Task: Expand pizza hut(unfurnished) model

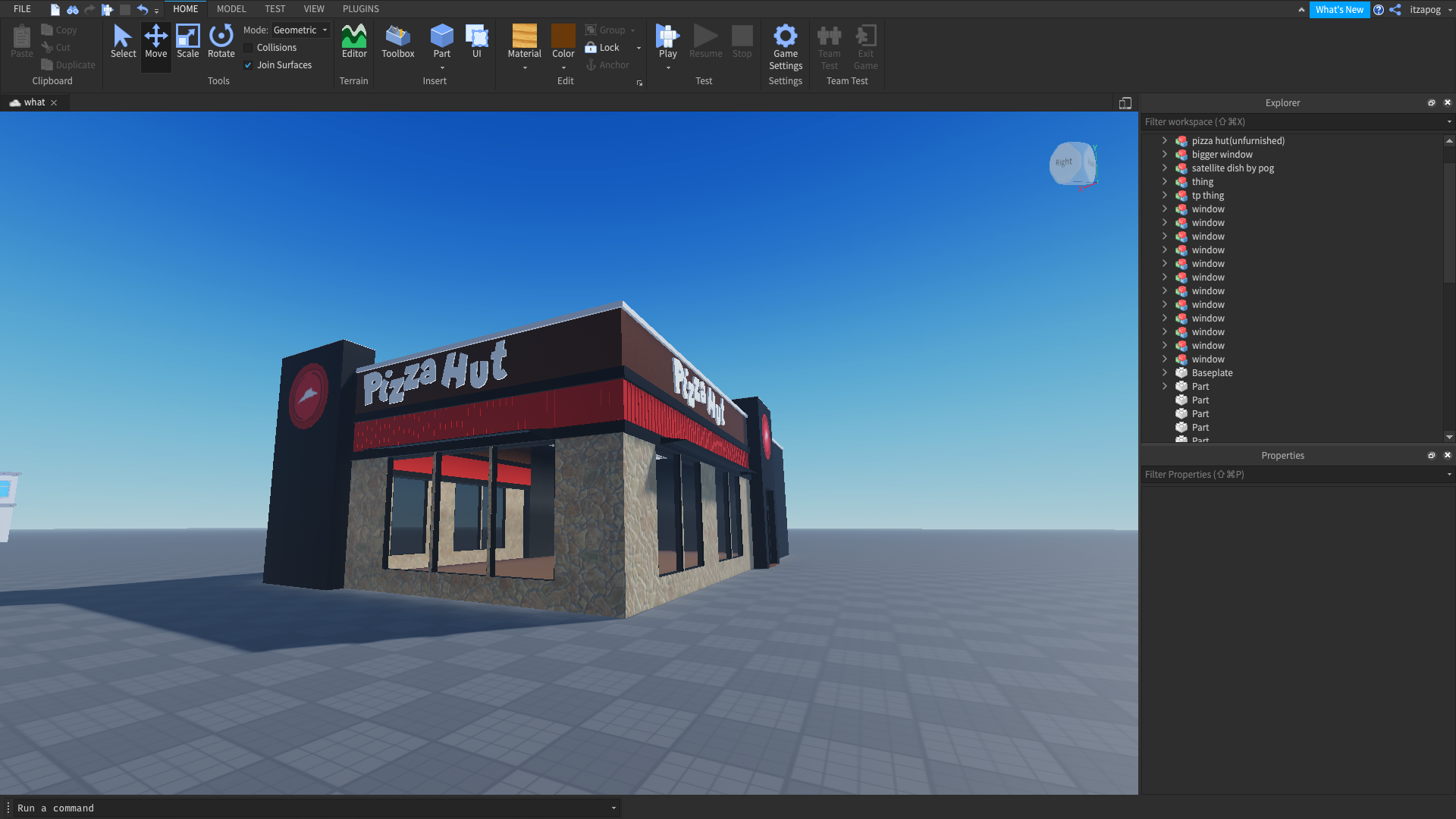Action: pyautogui.click(x=1165, y=140)
